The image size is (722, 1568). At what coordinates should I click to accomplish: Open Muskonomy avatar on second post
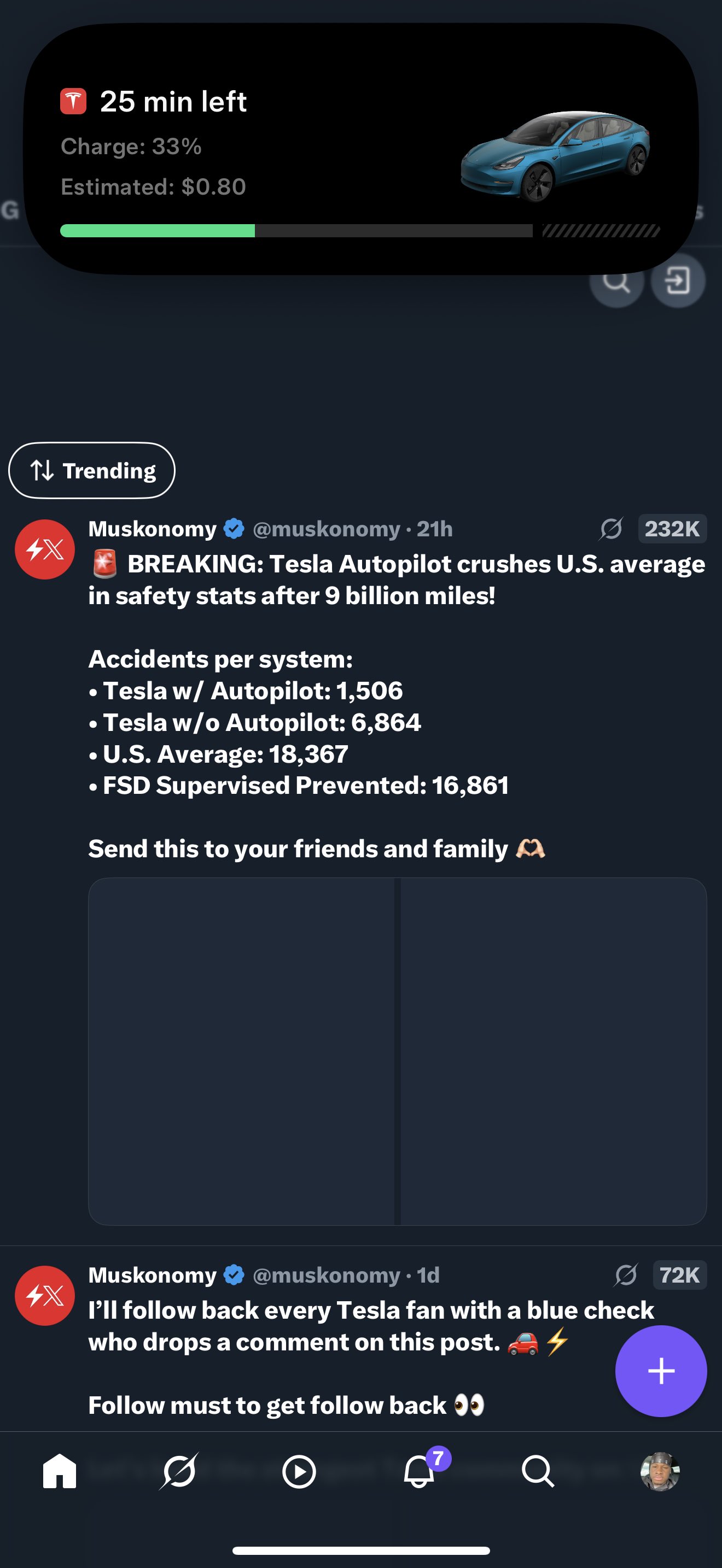(44, 1295)
